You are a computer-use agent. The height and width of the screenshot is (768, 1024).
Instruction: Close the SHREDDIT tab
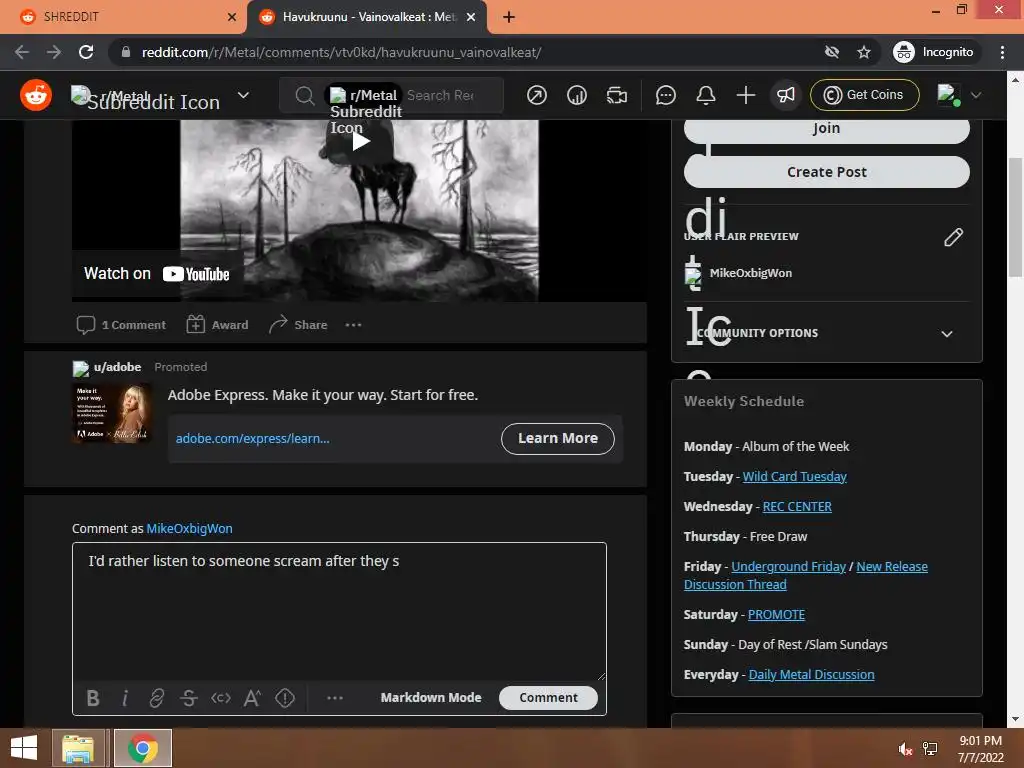[232, 18]
